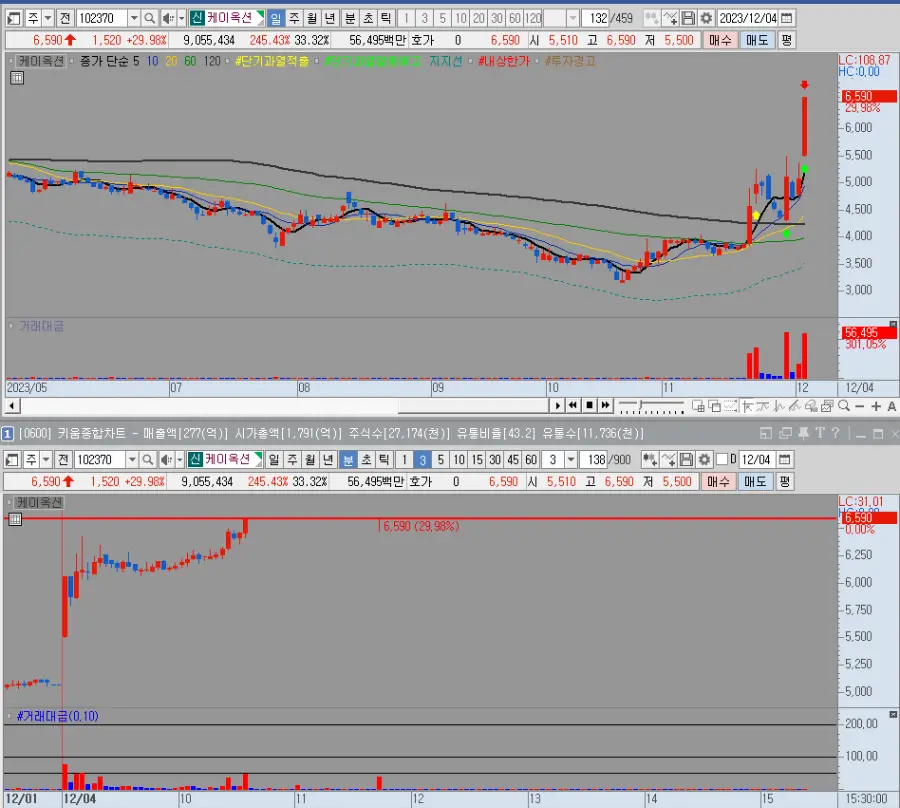Click the 'T' font icon in the title bar

(820, 433)
